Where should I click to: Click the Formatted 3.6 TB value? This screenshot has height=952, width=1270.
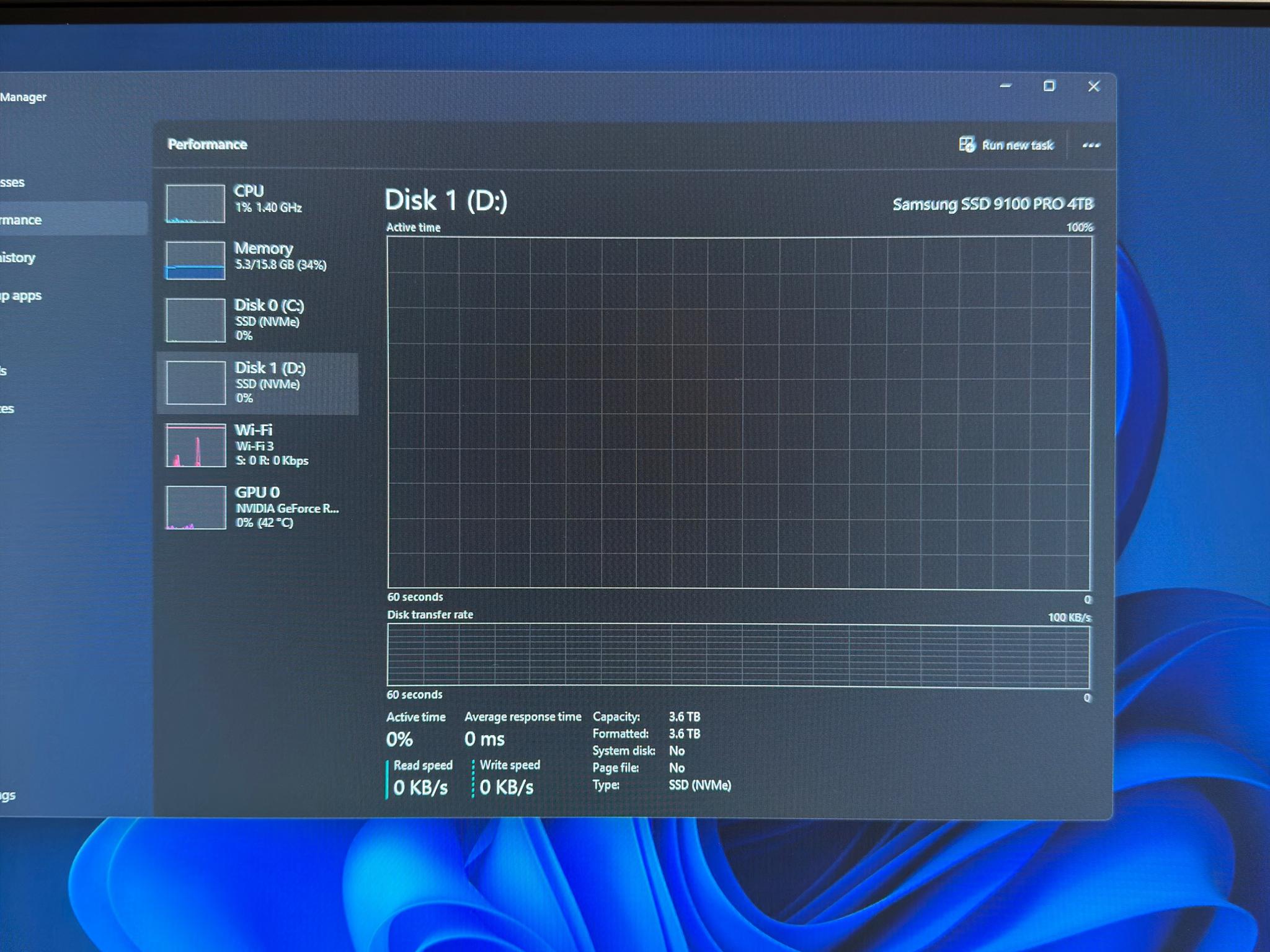[685, 734]
